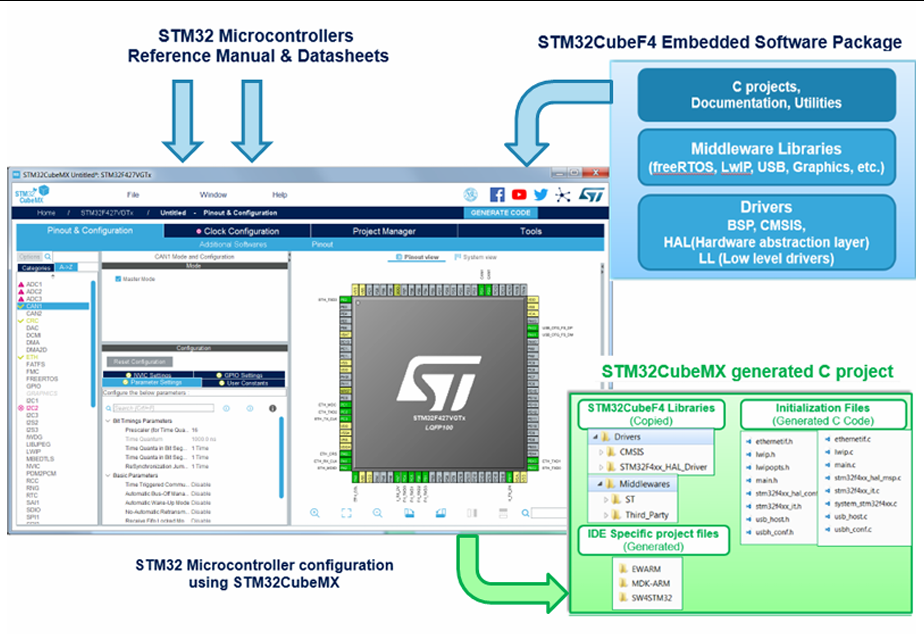This screenshot has width=924, height=634.
Task: Open the User Constants tab
Action: (x=243, y=382)
